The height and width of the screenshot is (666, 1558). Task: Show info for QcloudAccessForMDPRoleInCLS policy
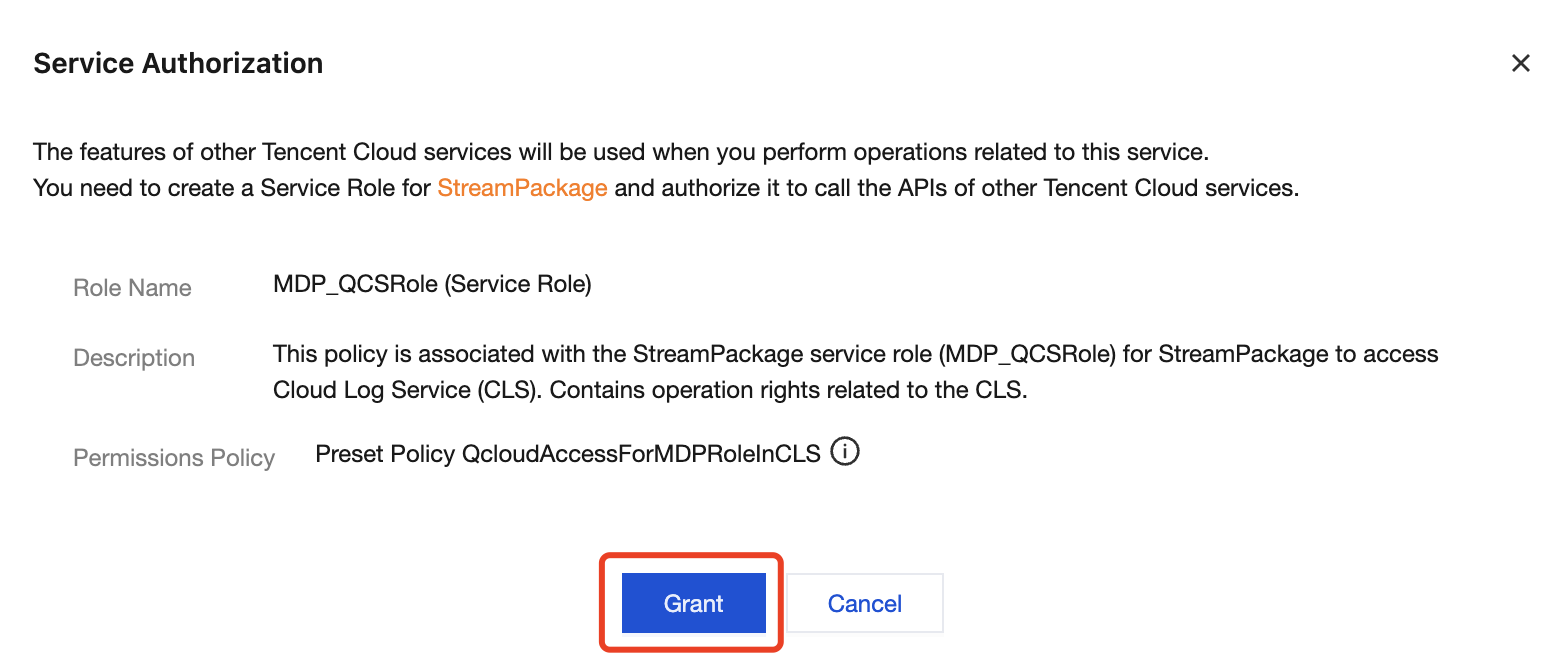(x=846, y=452)
